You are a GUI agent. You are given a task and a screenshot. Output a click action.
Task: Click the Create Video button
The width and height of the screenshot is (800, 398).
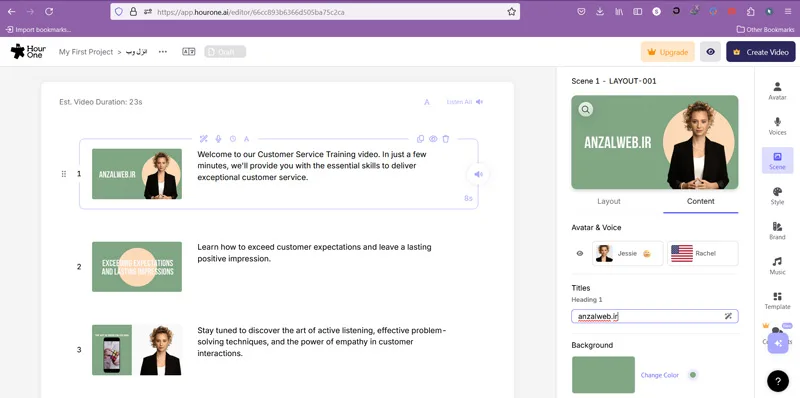761,52
